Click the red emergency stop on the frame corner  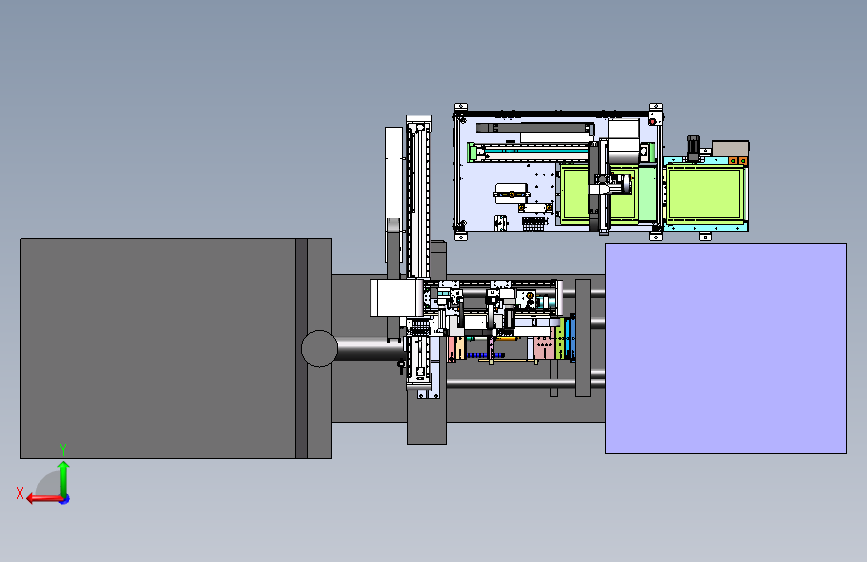click(x=652, y=121)
